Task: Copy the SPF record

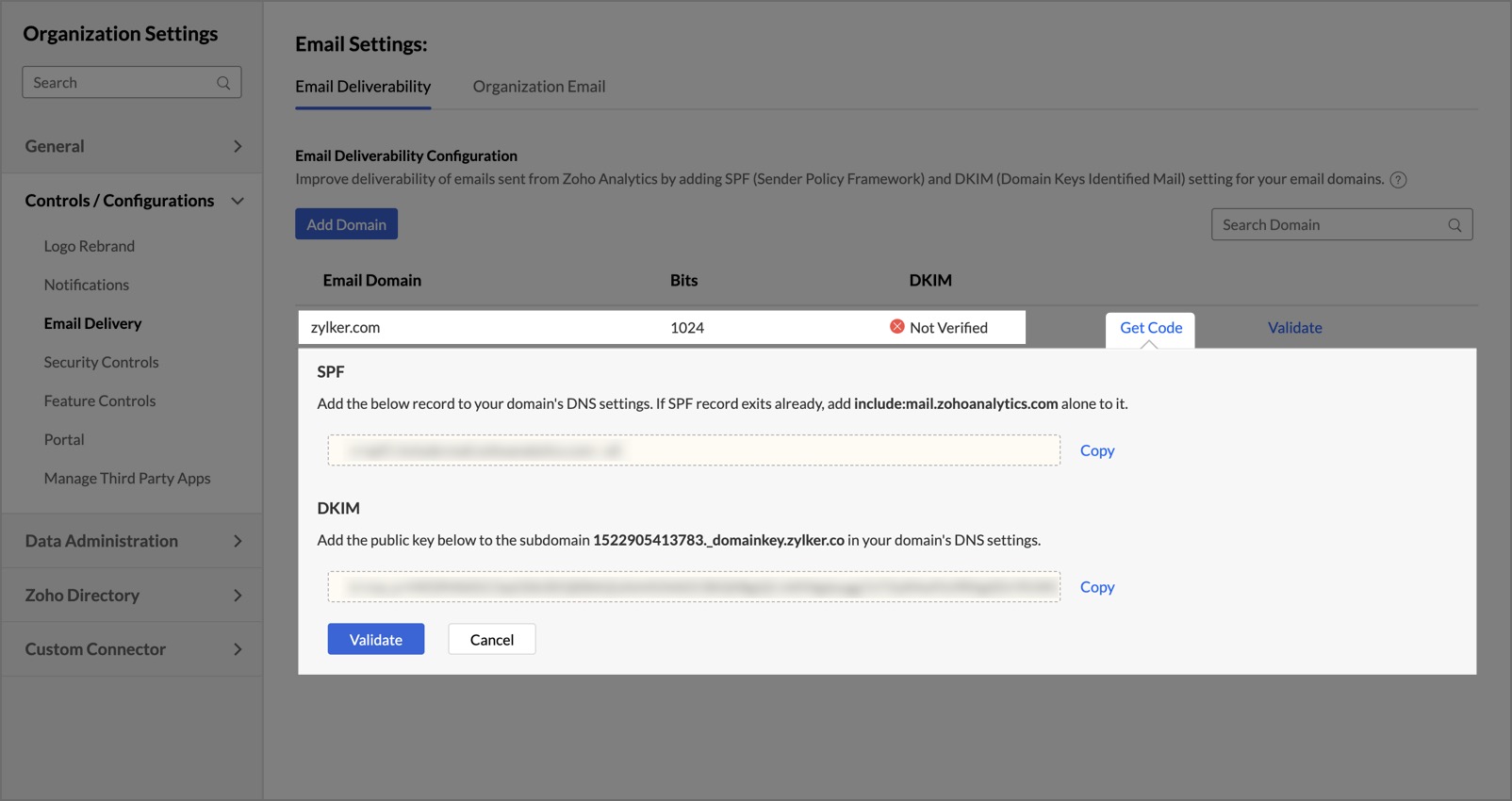Action: [1097, 450]
